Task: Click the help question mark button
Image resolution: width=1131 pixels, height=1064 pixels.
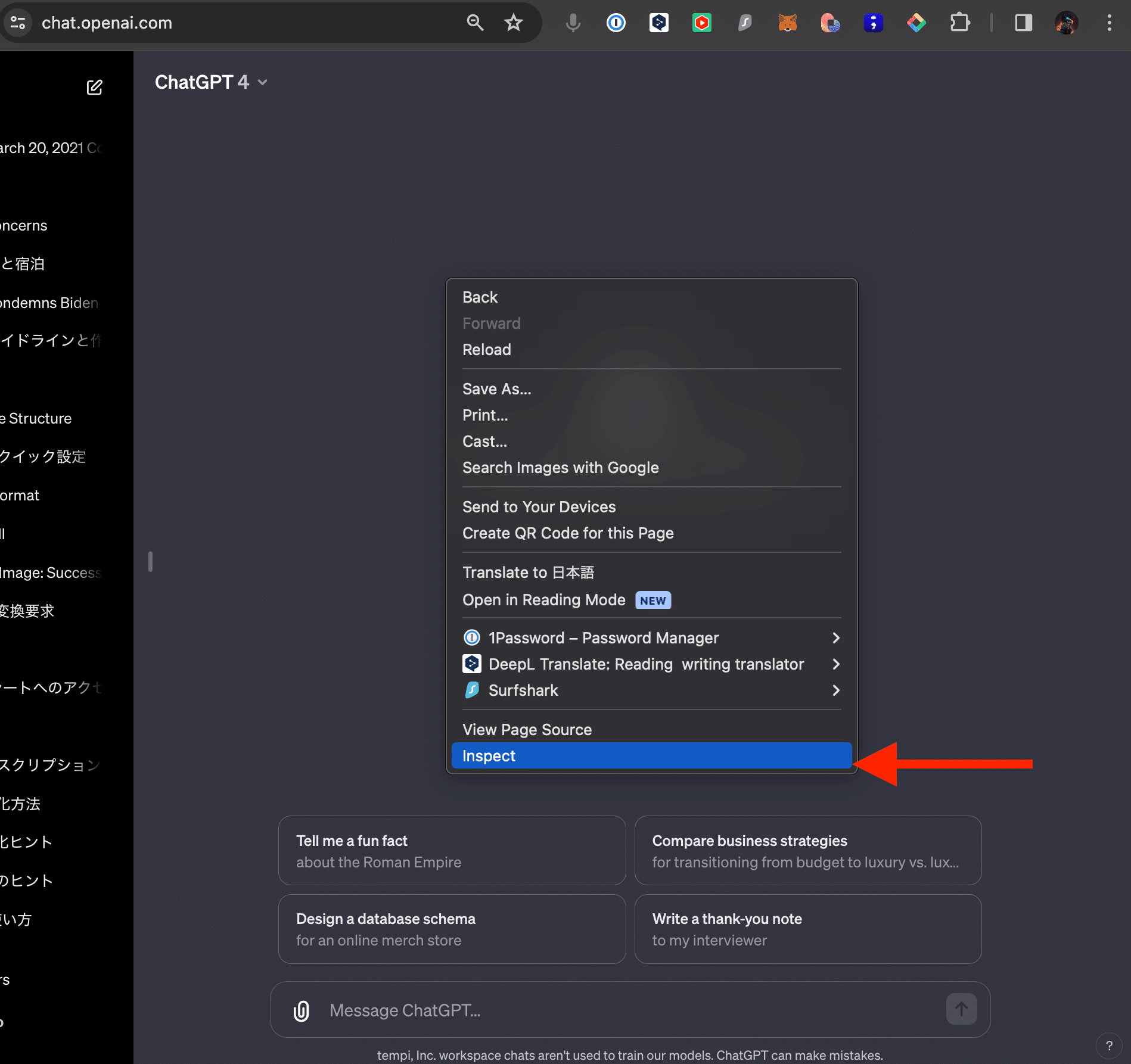Action: click(x=1109, y=1046)
